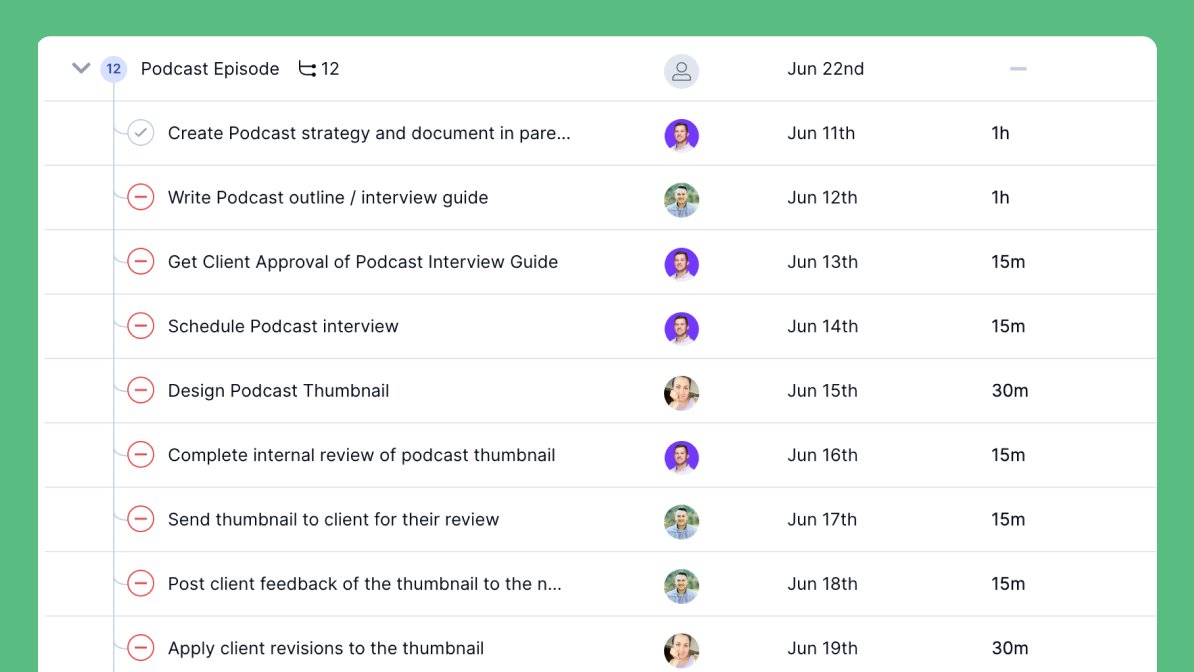Mark Get Client Approval of Podcast Interview Guide complete
Screen dimensions: 1194x672
(140, 261)
